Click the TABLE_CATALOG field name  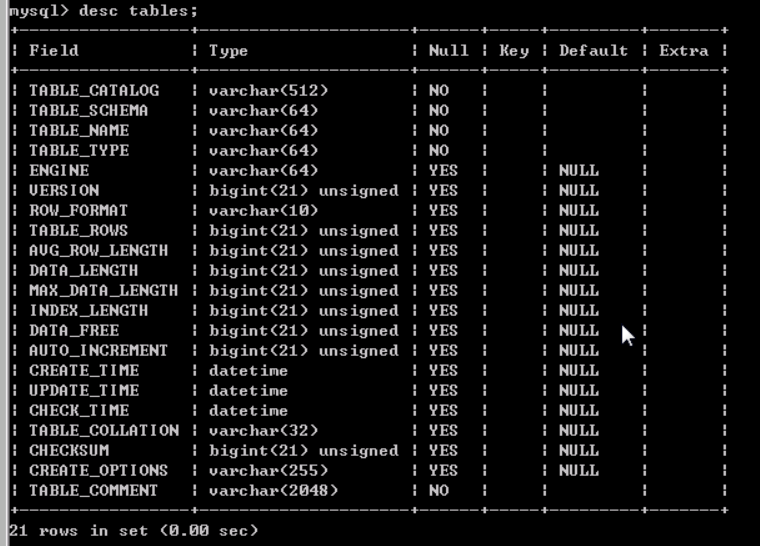(x=94, y=90)
